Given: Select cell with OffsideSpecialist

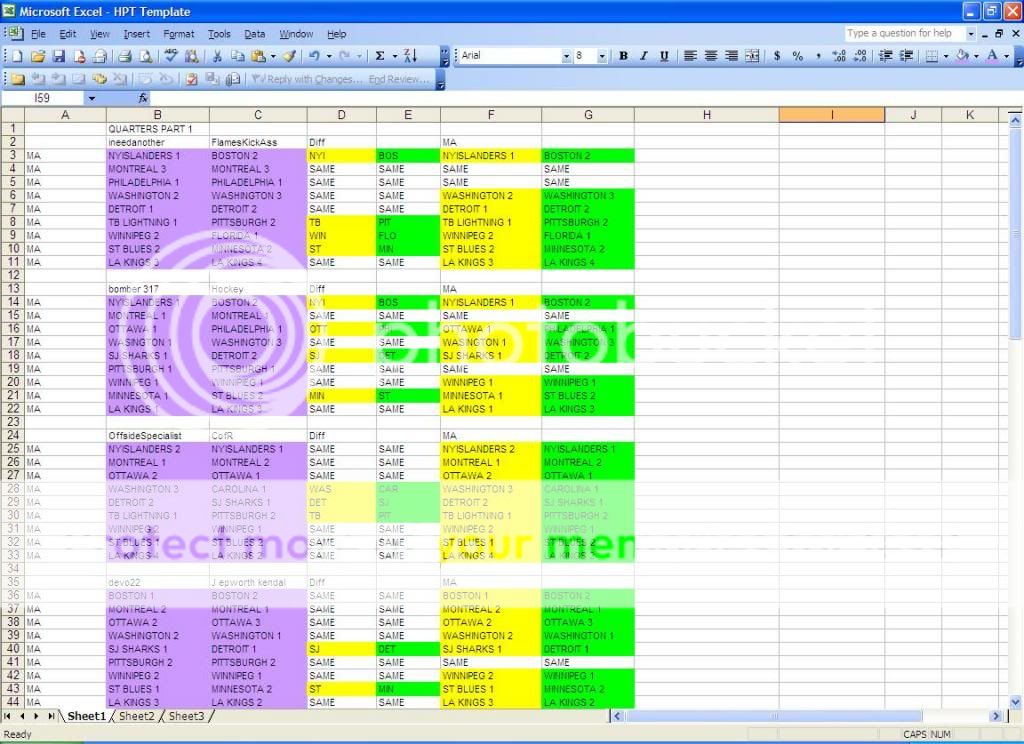Looking at the screenshot, I should 157,436.
